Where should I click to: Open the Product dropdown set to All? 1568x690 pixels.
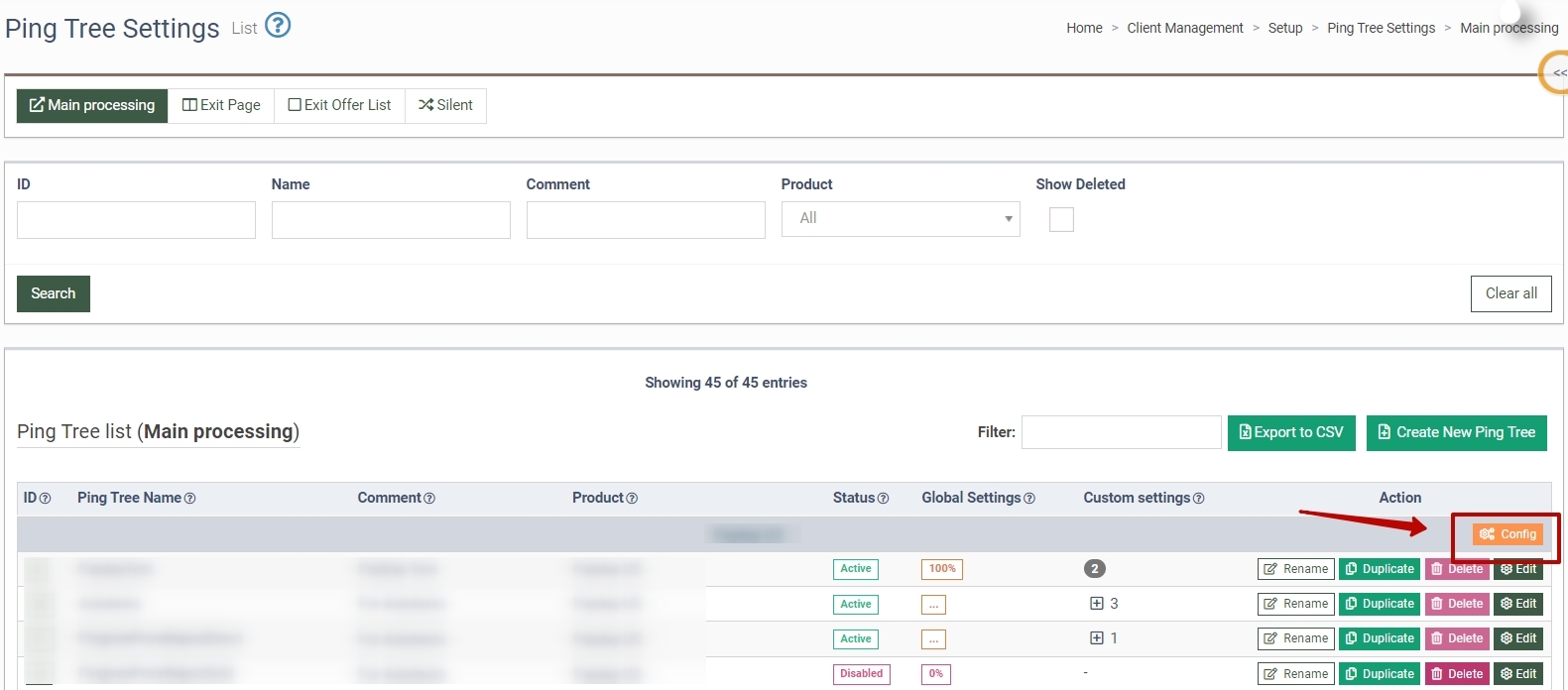[901, 219]
